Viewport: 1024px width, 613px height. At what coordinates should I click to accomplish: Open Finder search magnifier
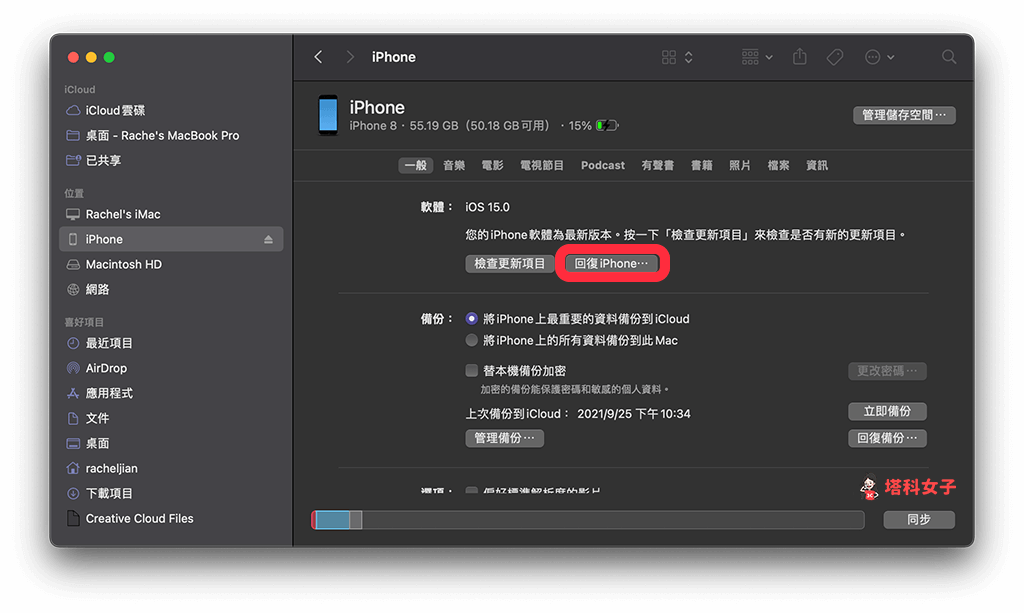pyautogui.click(x=949, y=57)
